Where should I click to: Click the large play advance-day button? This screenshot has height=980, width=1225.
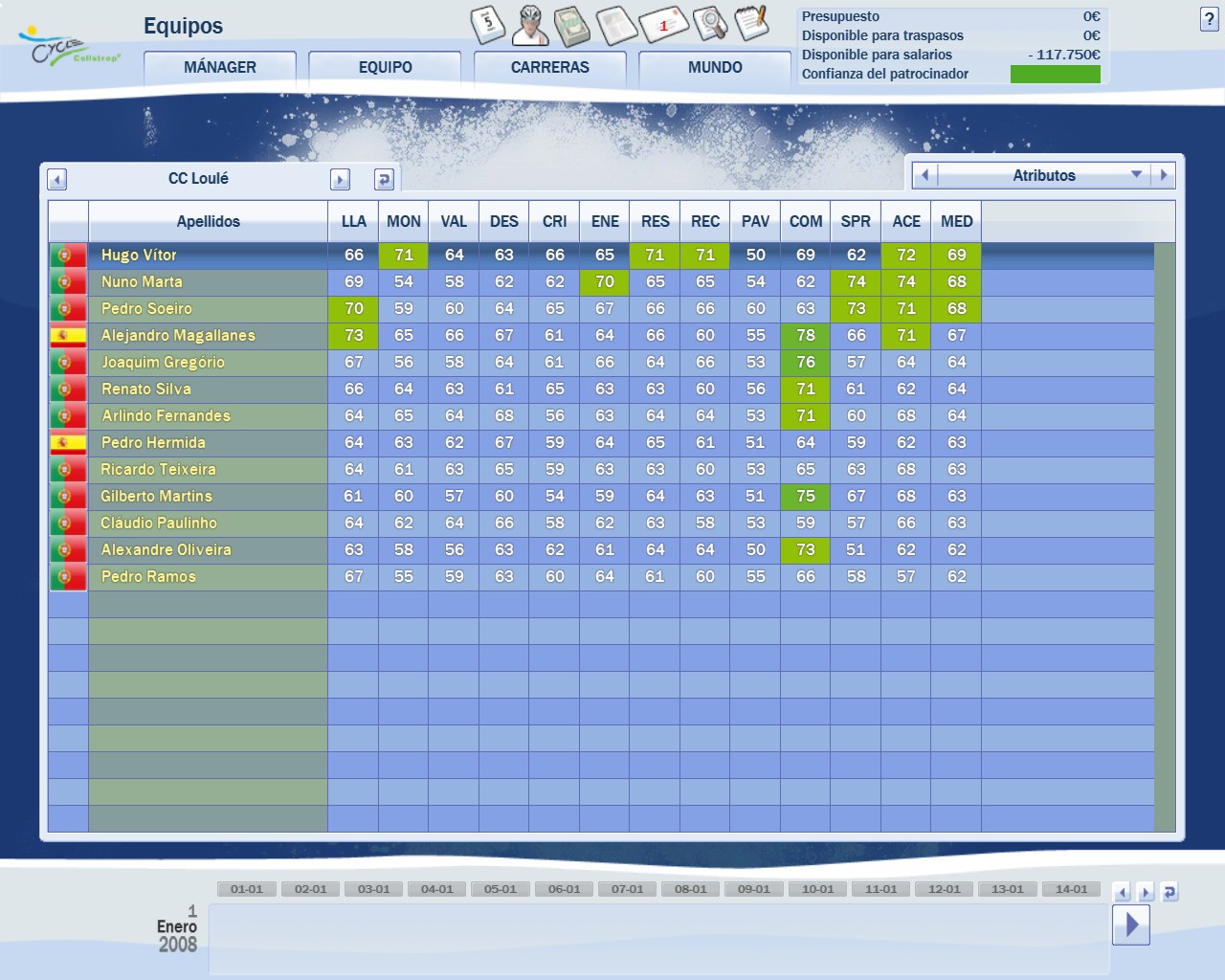[x=1131, y=924]
